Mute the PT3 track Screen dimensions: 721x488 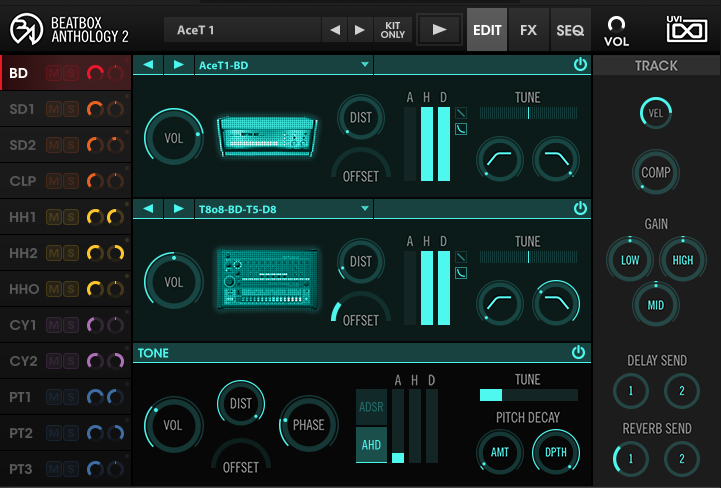54,469
